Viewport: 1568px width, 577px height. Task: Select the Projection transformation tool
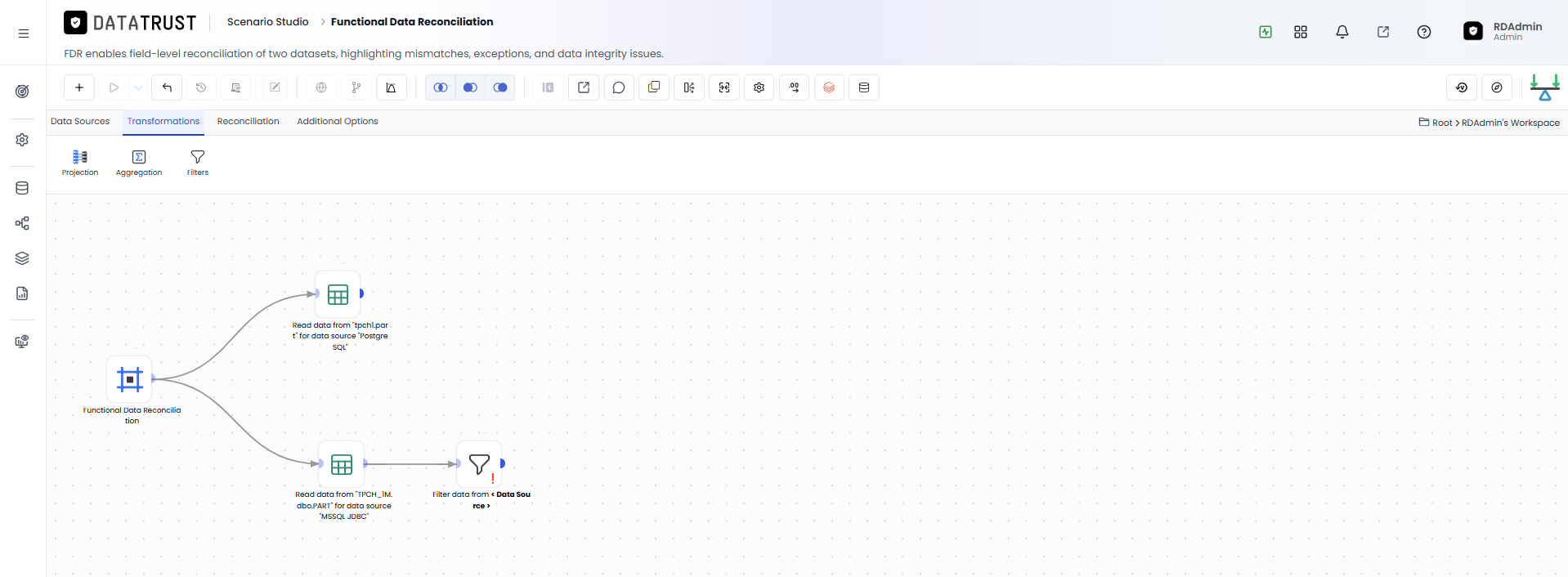coord(80,163)
